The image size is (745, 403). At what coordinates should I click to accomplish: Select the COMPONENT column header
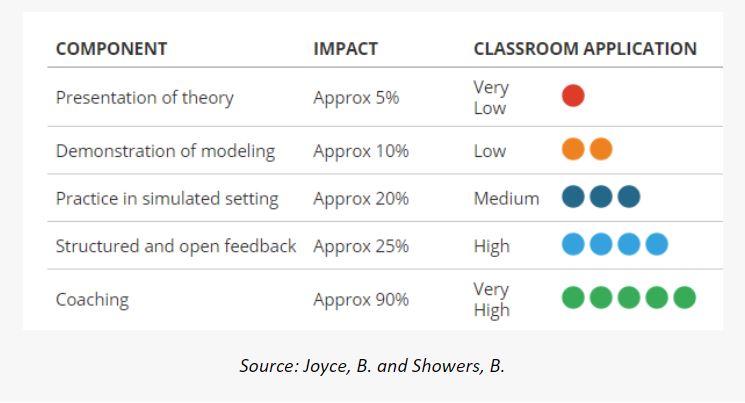111,49
